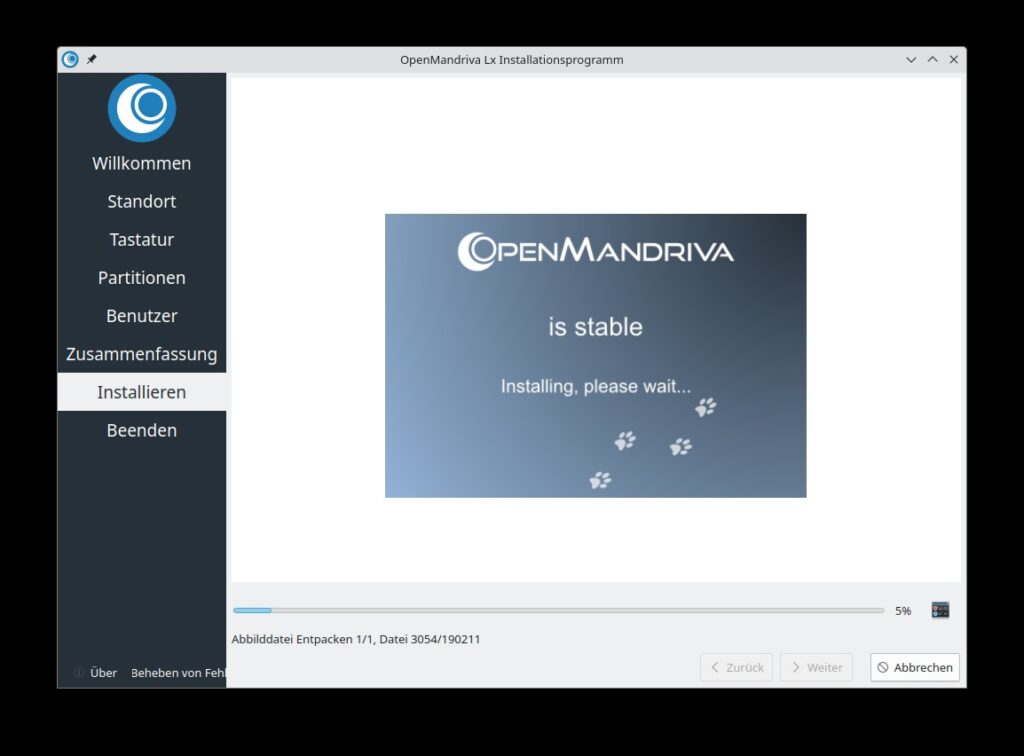Close the installer window

click(x=953, y=59)
